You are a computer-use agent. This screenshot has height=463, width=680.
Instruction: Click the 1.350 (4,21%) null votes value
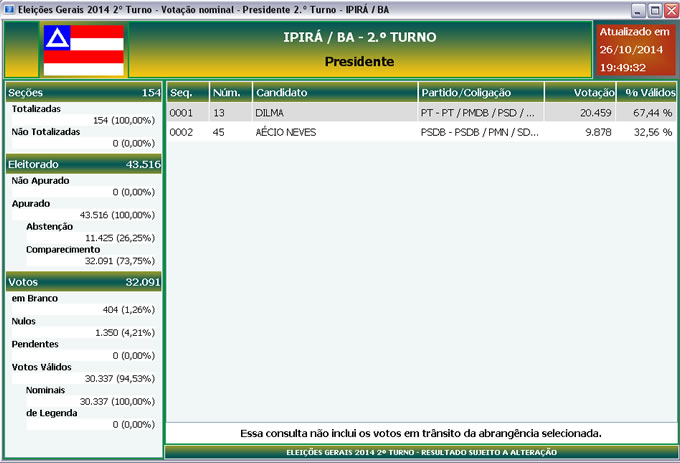[x=125, y=333]
